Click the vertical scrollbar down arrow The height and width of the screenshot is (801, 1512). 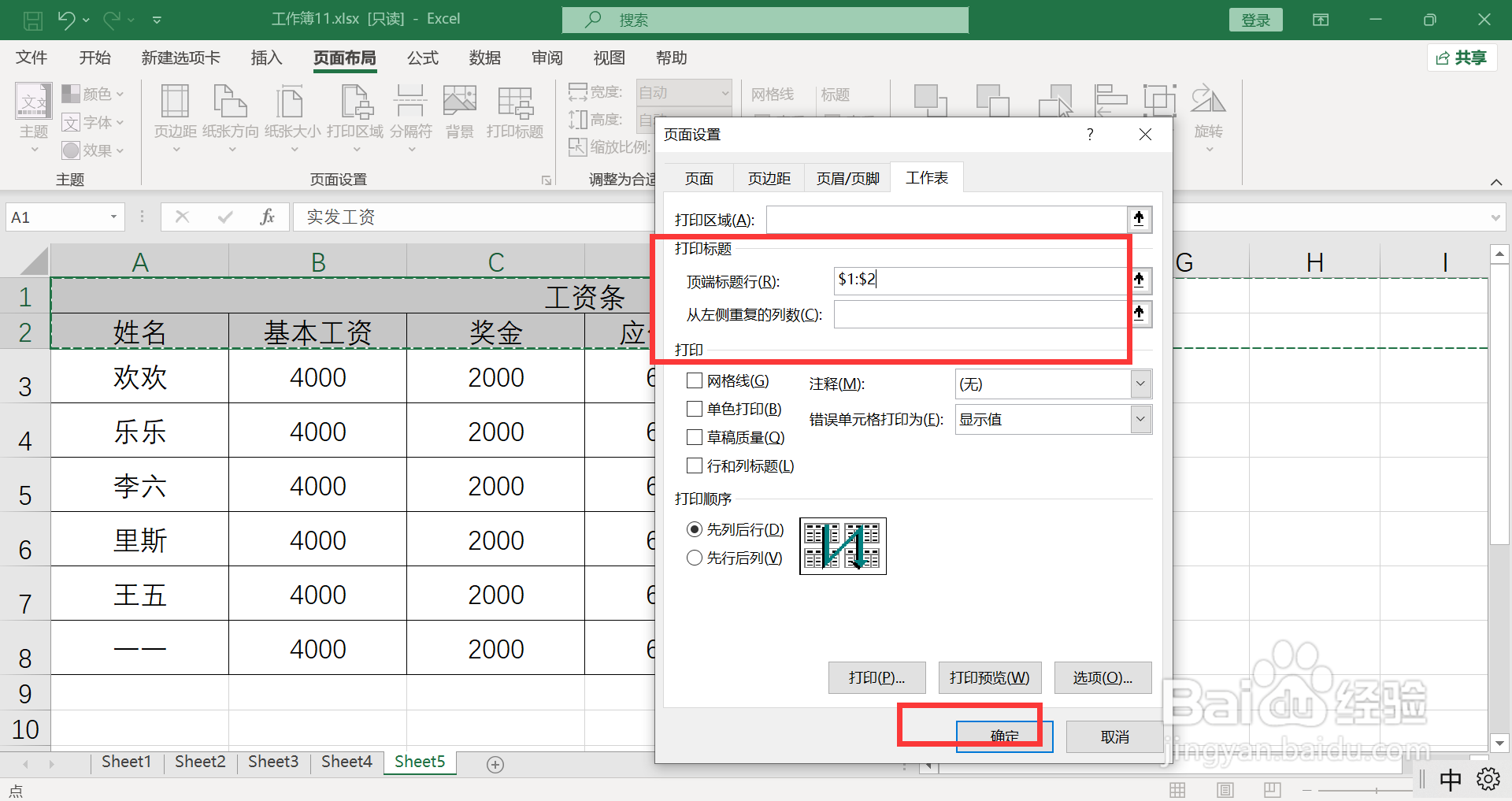[x=1499, y=742]
